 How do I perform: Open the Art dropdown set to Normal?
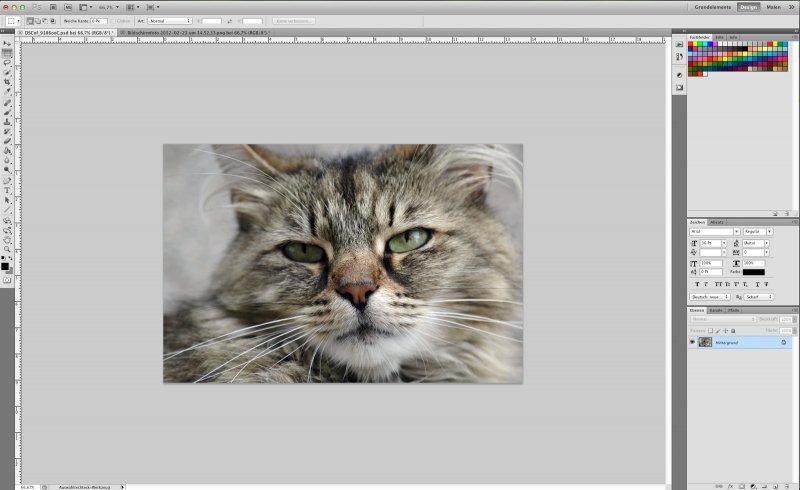click(170, 21)
